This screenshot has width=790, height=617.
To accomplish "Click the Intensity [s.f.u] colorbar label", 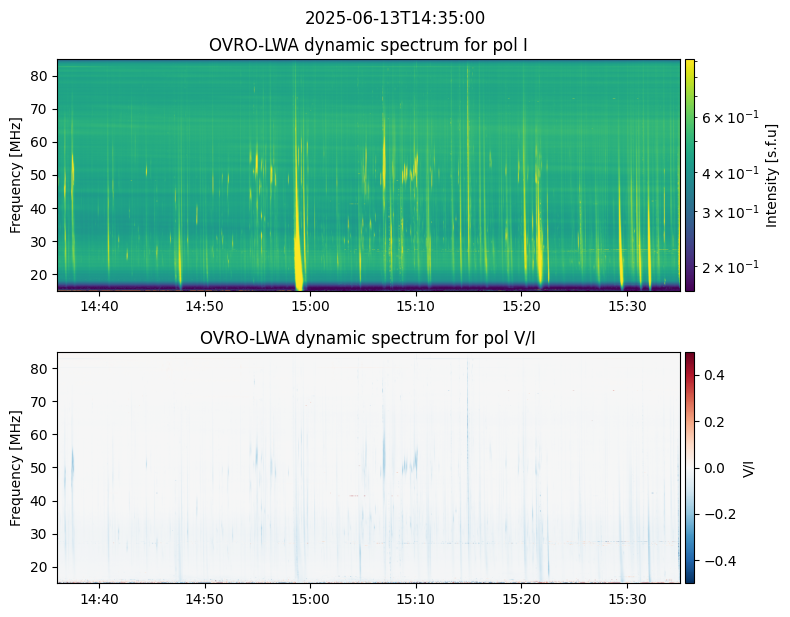I will click(771, 175).
